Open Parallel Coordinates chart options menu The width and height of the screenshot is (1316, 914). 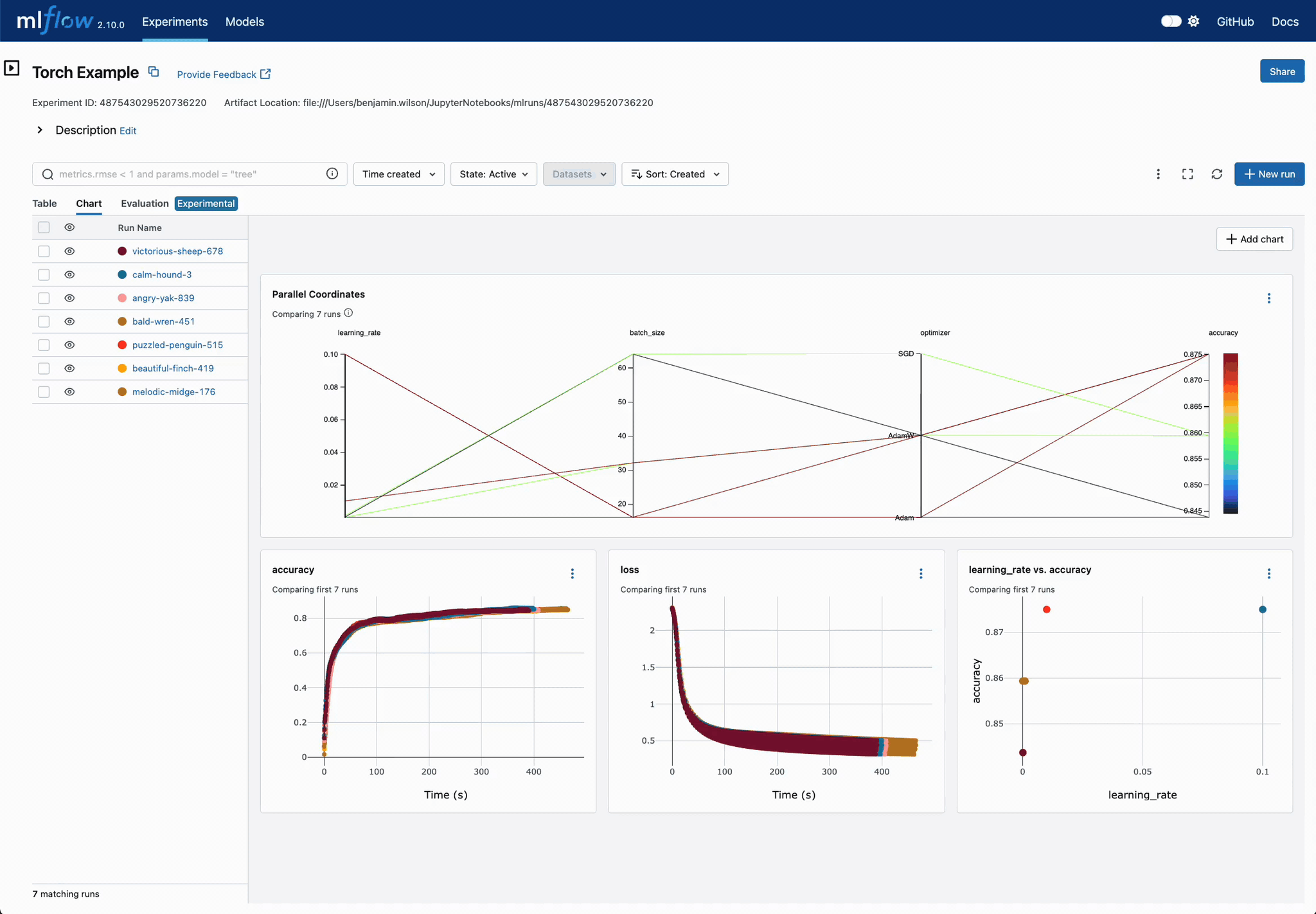point(1268,298)
